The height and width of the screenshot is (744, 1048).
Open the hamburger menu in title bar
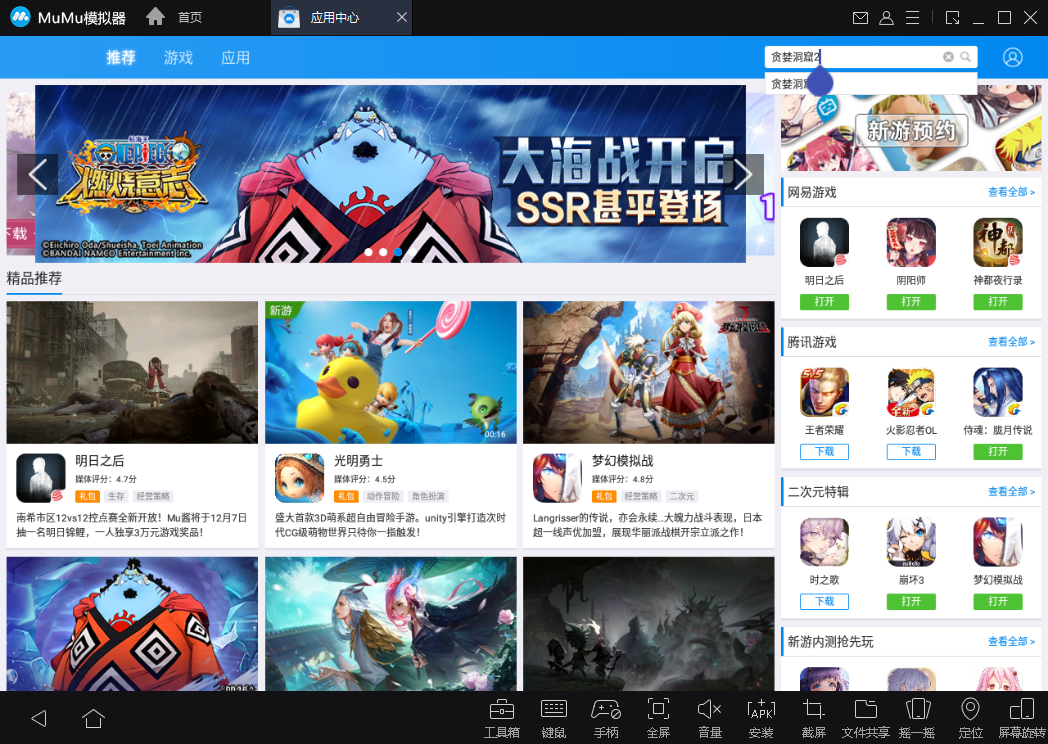pyautogui.click(x=912, y=18)
